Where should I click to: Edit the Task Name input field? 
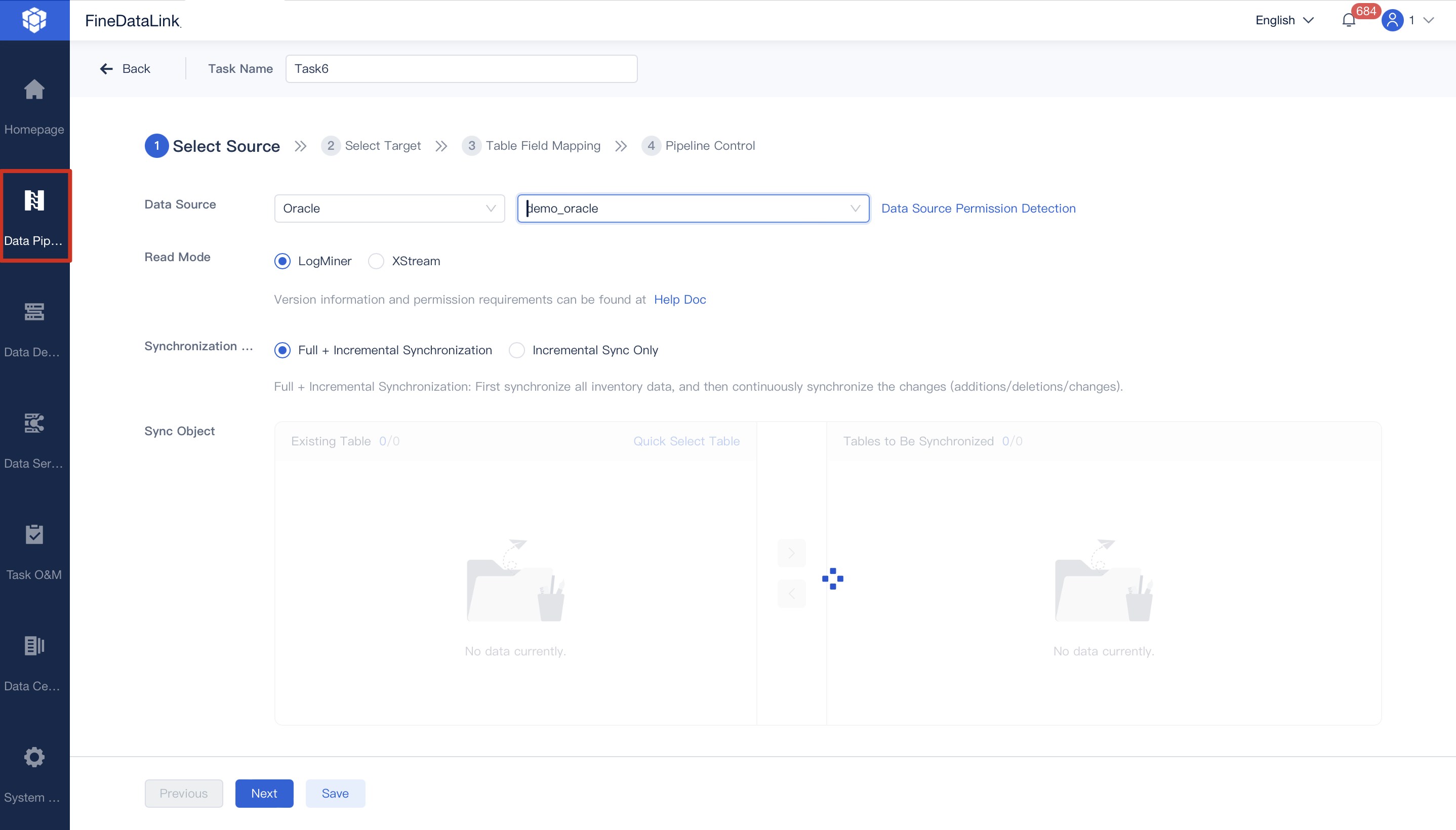coord(461,68)
